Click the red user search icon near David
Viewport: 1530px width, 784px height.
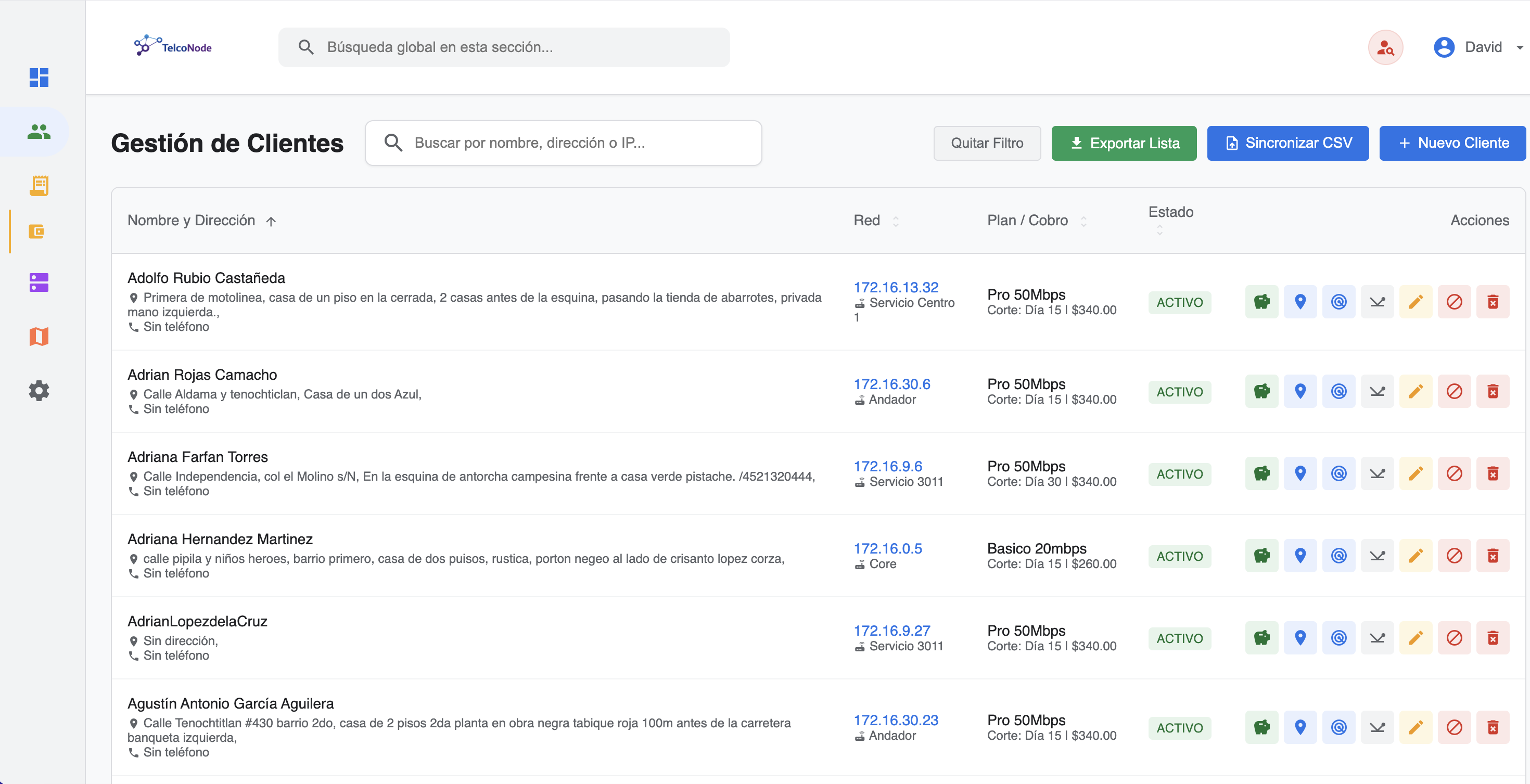pyautogui.click(x=1385, y=47)
